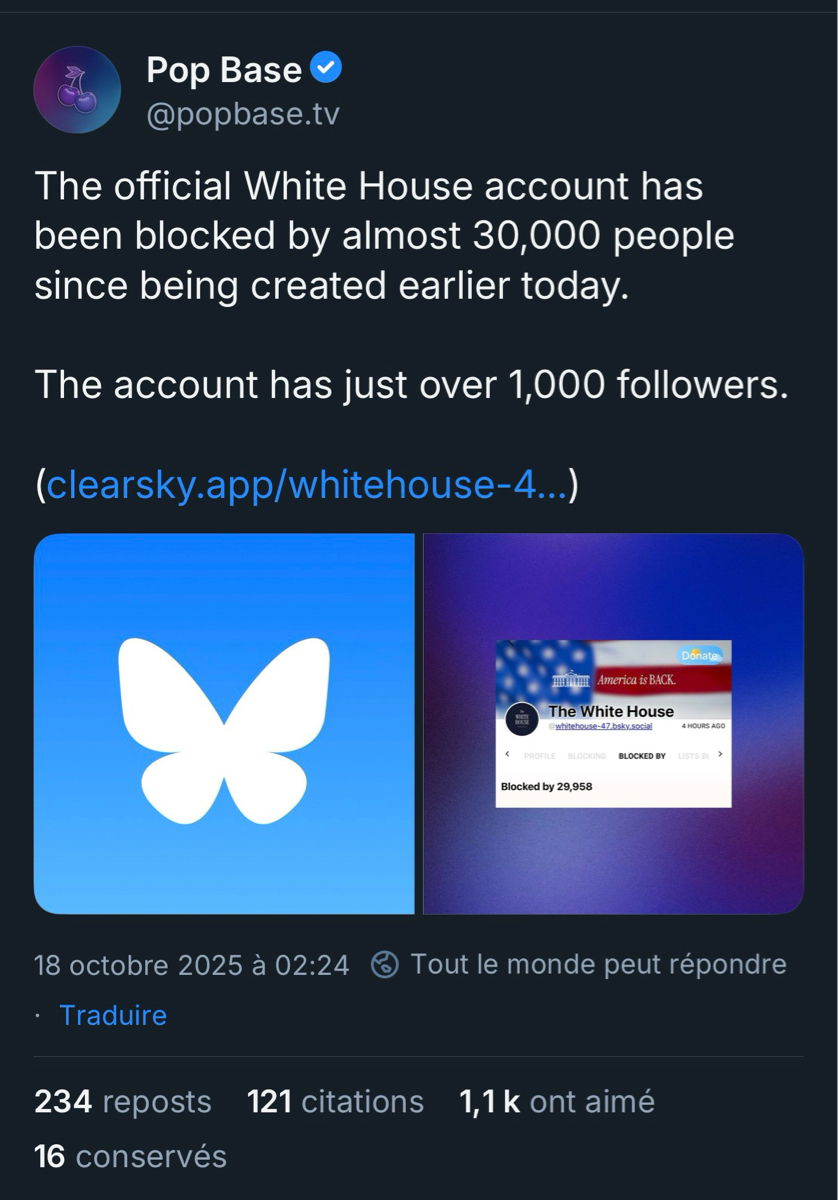Image resolution: width=838 pixels, height=1200 pixels.
Task: Click the White House building logo on banner
Action: [570, 679]
